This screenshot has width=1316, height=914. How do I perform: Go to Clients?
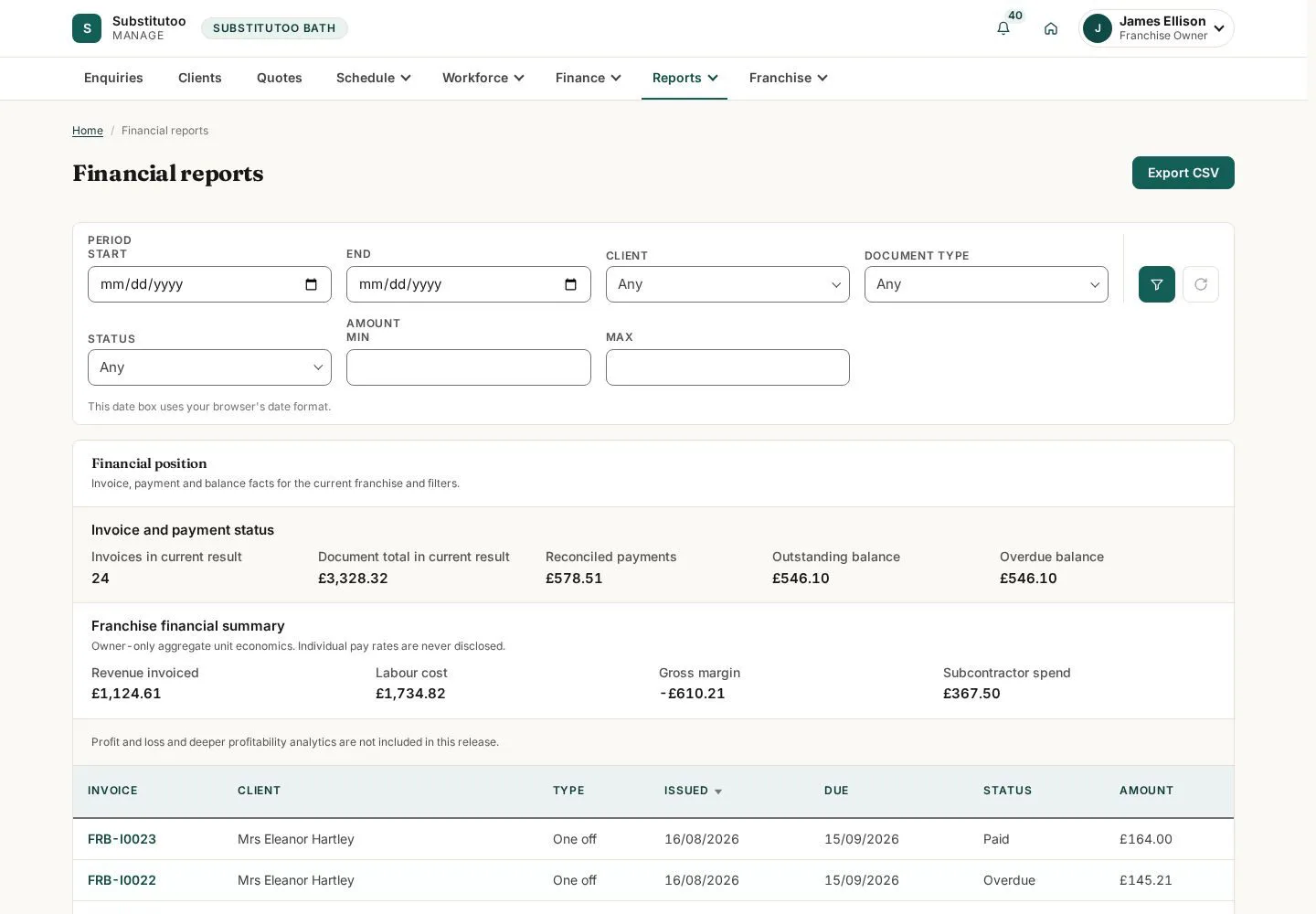200,78
